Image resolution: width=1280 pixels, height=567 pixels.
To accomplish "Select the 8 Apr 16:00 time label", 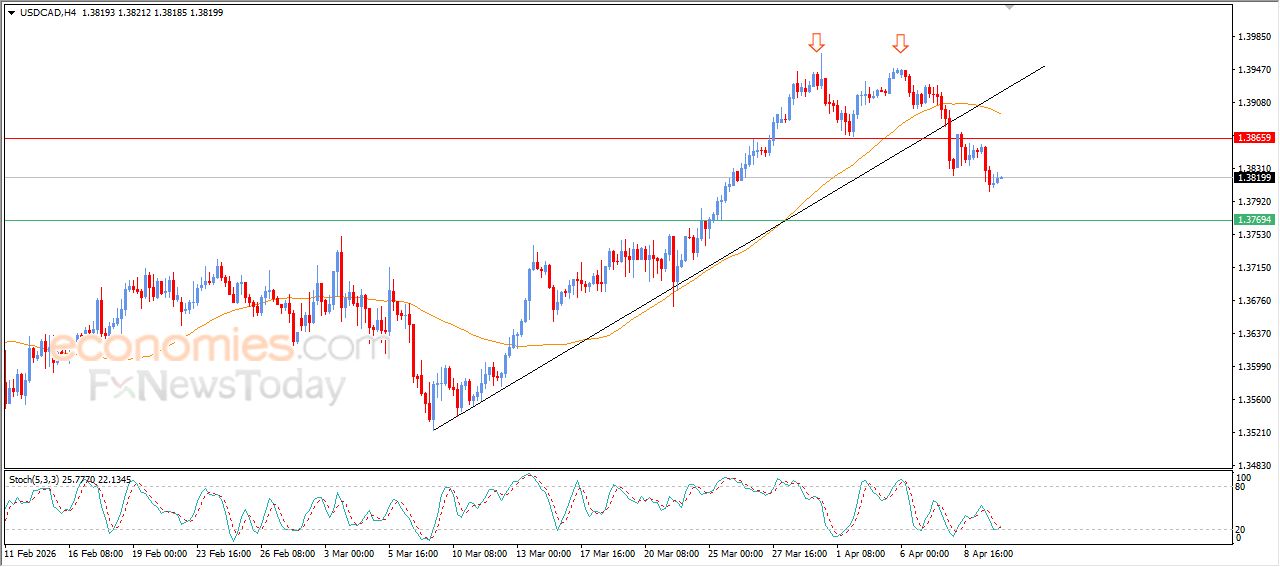I will pos(990,552).
